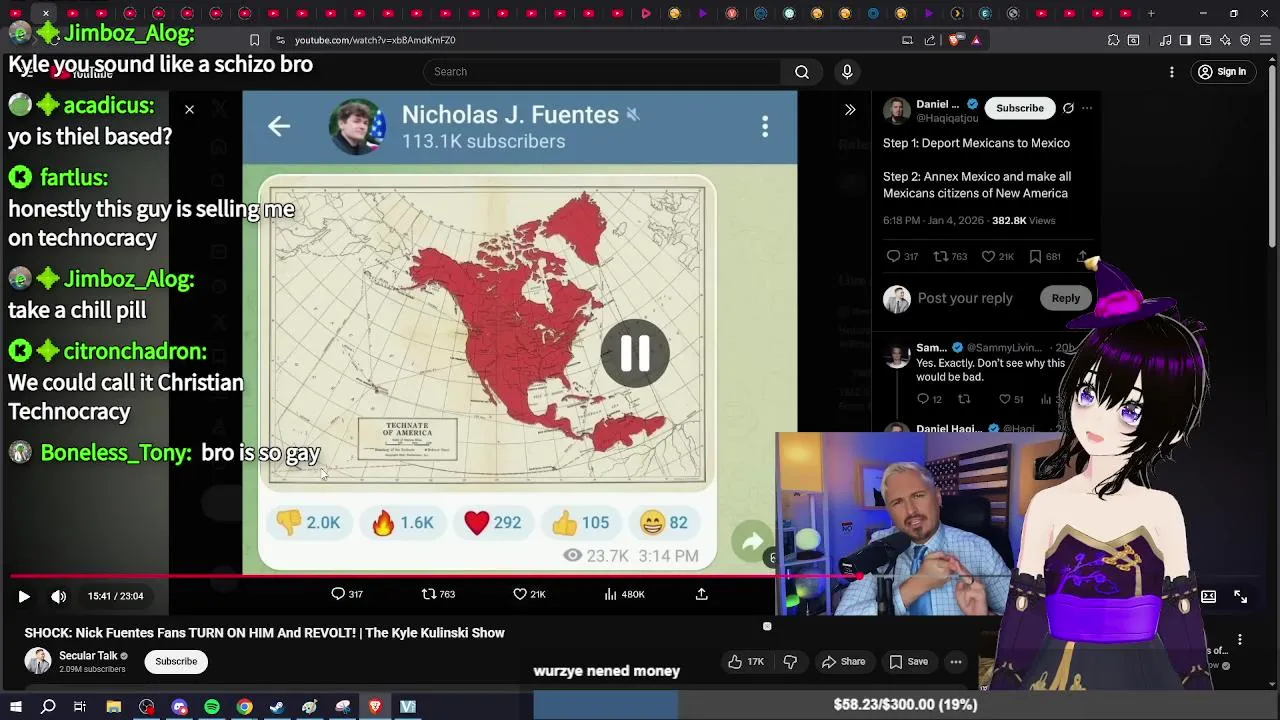Open Secular Talk channel avatar
The width and height of the screenshot is (1280, 720).
pos(38,661)
